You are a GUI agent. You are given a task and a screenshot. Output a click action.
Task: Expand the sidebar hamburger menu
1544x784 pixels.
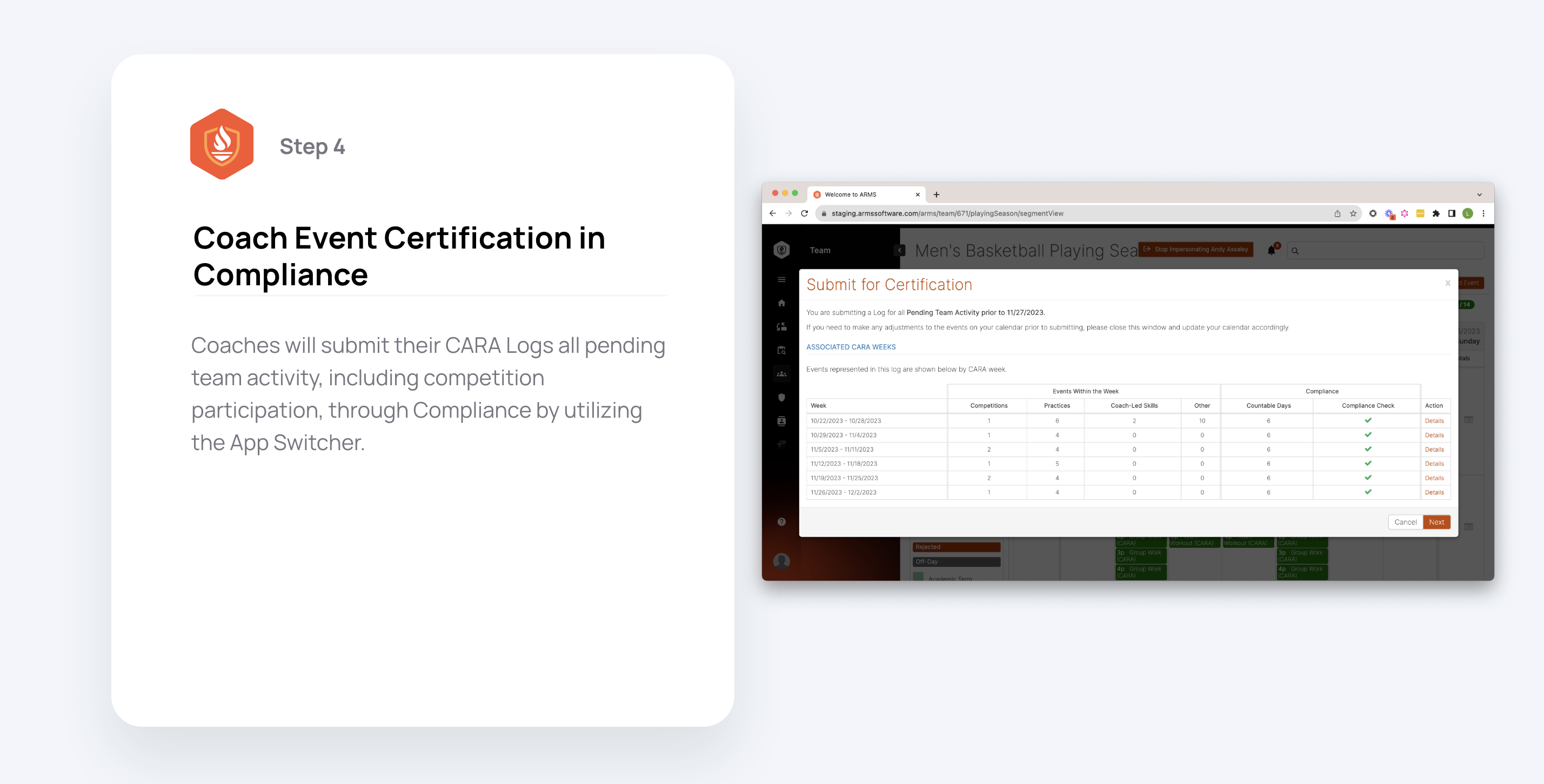[781, 279]
